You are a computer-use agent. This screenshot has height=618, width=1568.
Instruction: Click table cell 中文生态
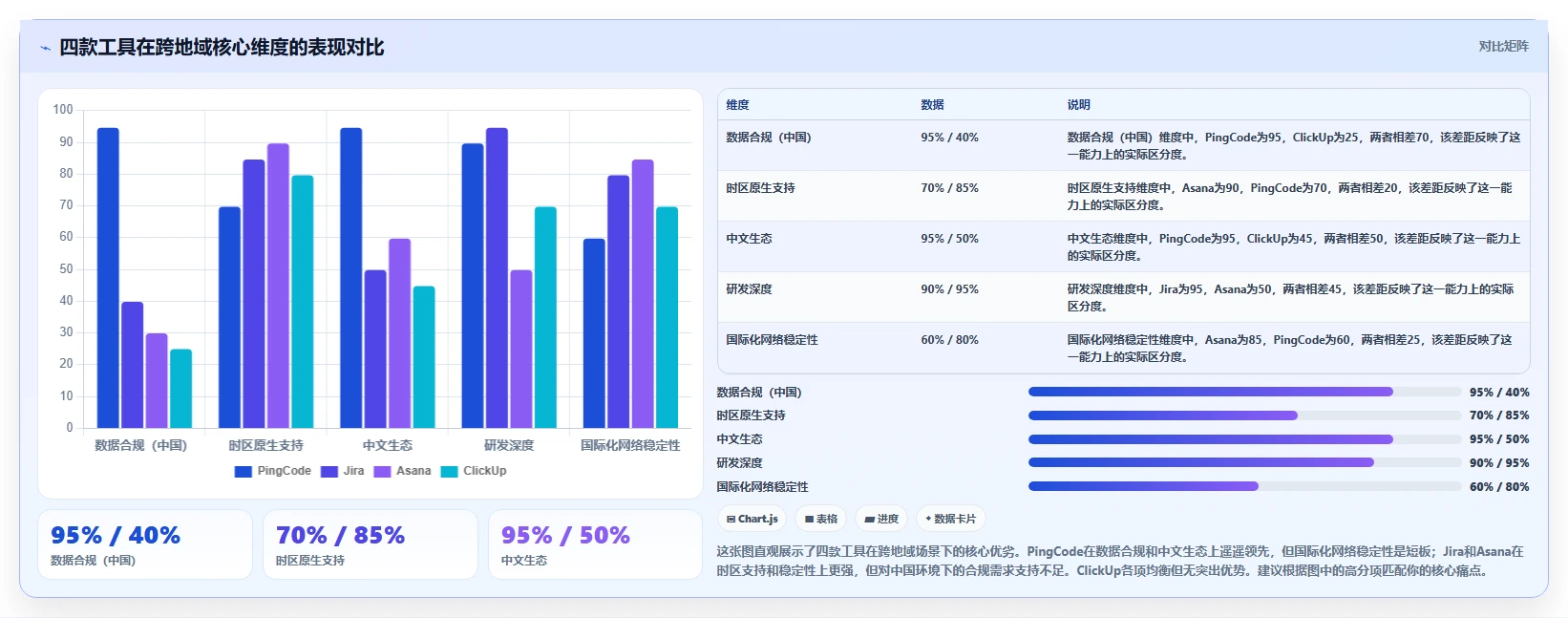749,239
